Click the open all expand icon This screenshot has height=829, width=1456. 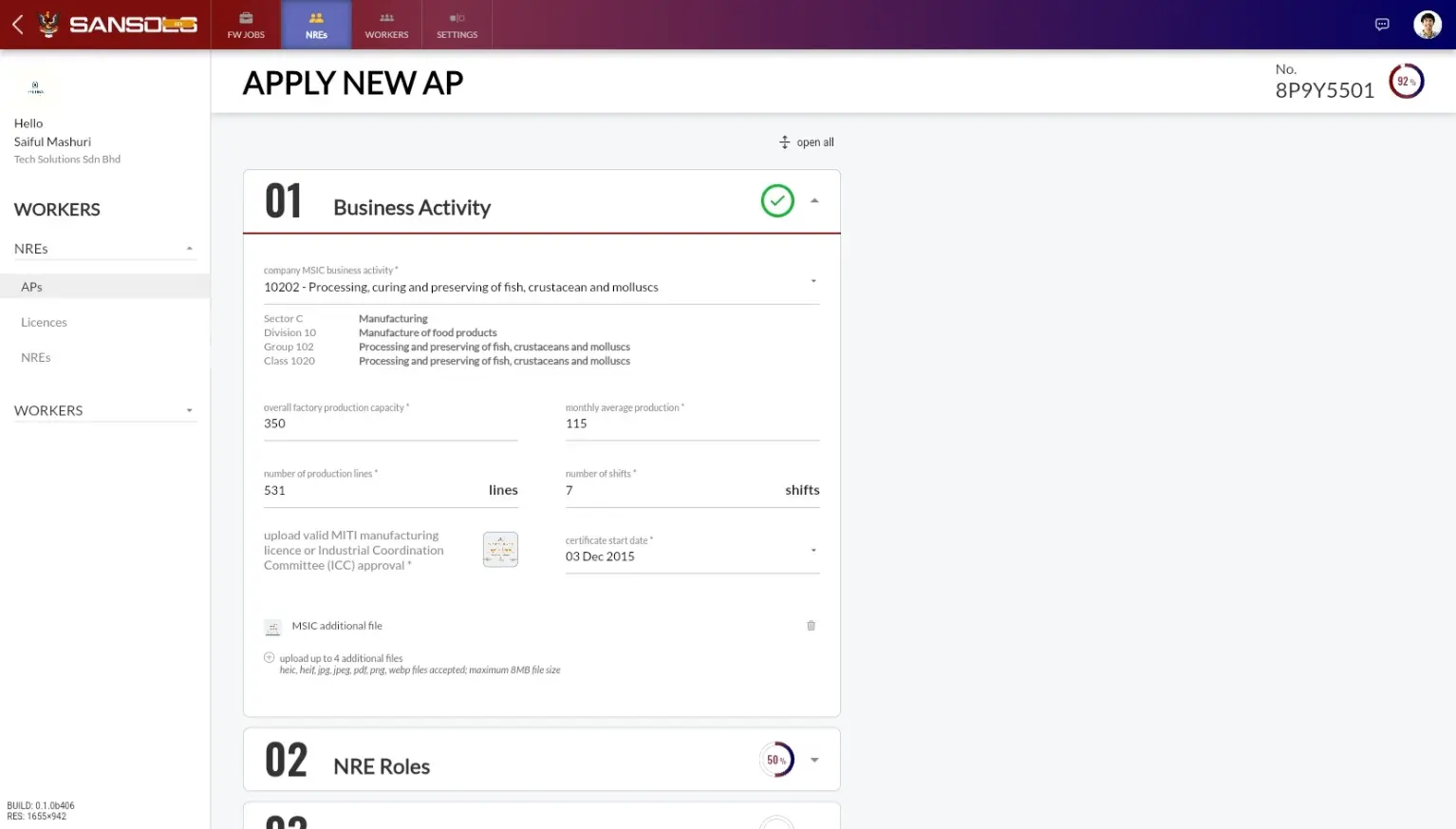tap(784, 142)
